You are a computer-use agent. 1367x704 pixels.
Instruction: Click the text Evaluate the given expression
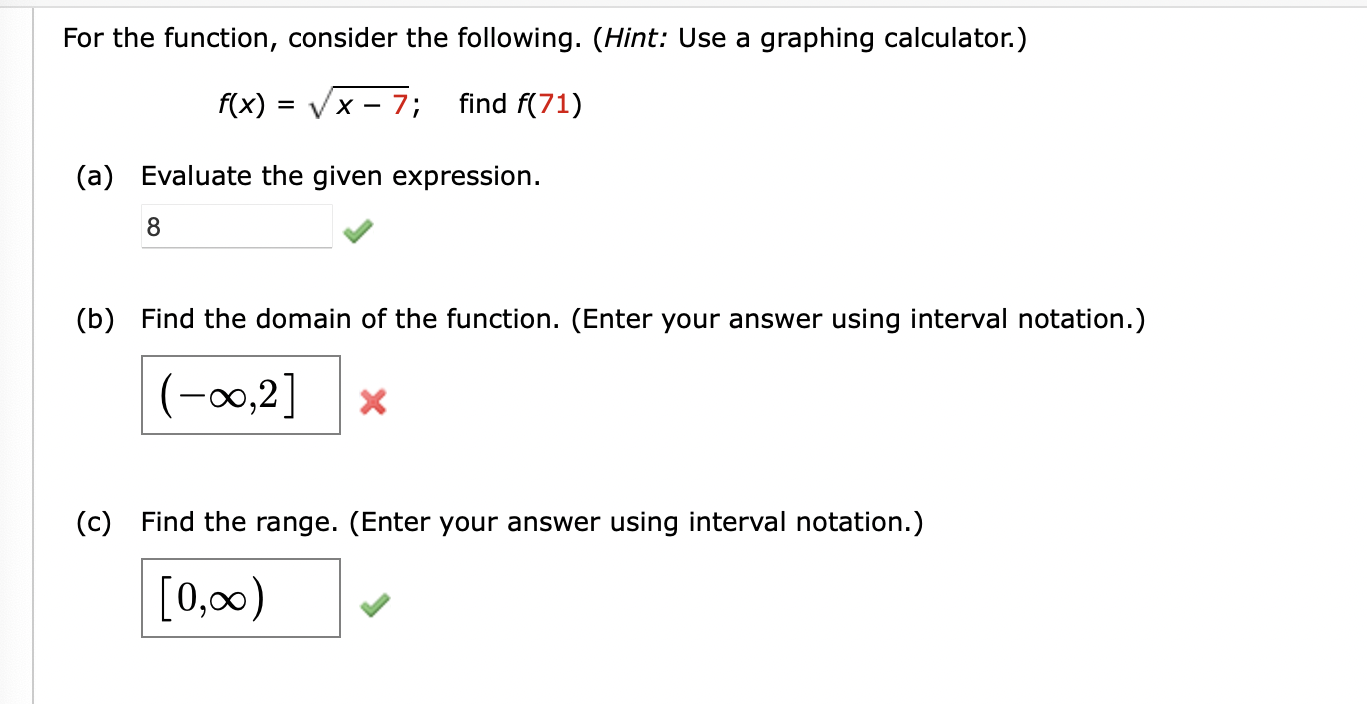(340, 176)
